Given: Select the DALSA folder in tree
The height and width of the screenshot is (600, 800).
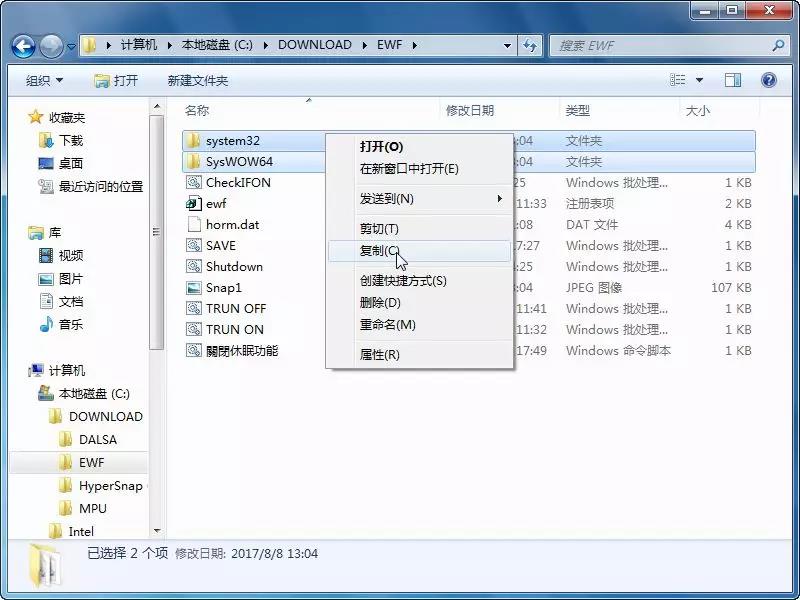Looking at the screenshot, I should 97,440.
